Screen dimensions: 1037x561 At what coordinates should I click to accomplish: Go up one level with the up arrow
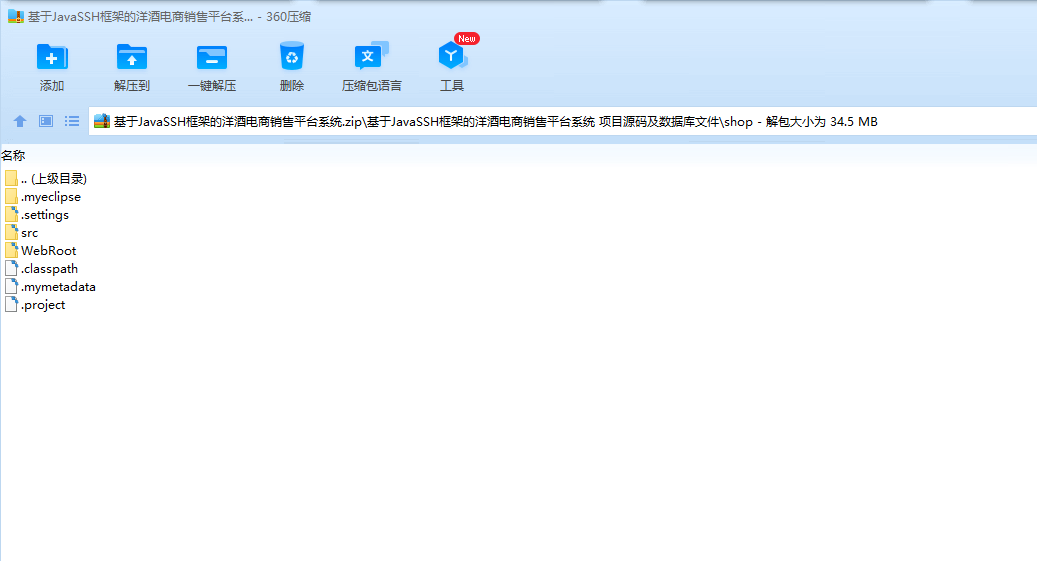(20, 121)
